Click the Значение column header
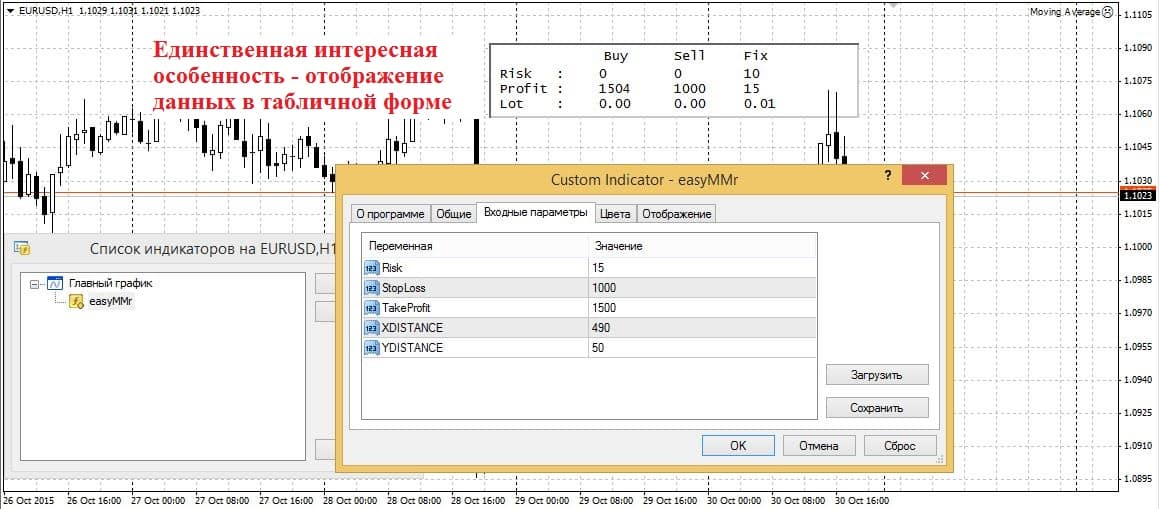 tap(703, 246)
